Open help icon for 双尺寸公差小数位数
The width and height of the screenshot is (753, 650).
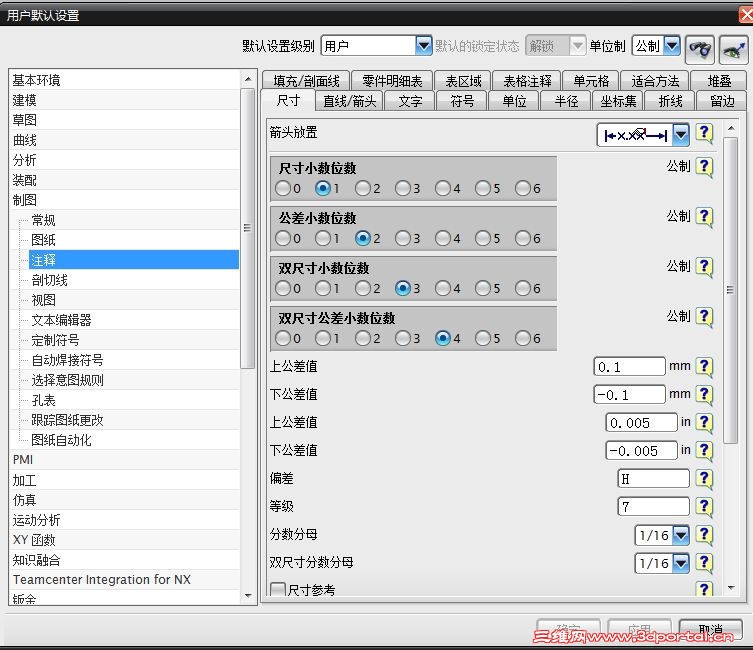704,317
